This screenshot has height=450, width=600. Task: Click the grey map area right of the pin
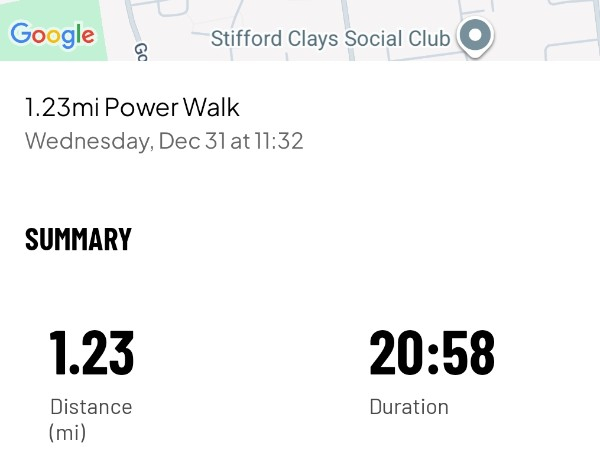(x=550, y=30)
